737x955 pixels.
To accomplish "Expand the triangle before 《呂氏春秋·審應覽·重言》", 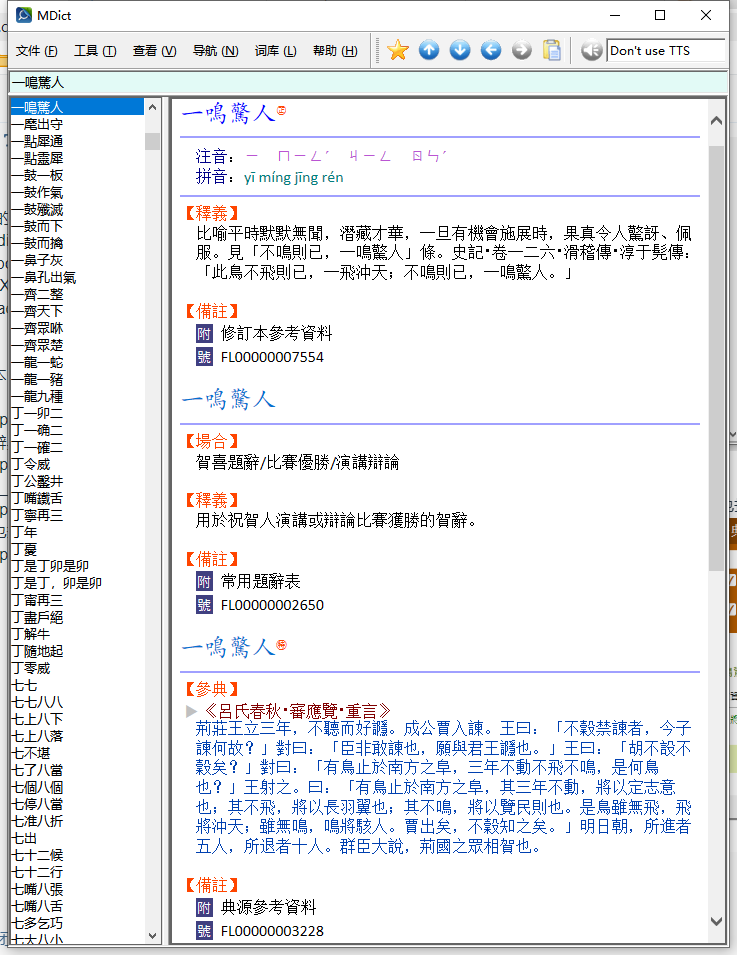I will point(192,711).
